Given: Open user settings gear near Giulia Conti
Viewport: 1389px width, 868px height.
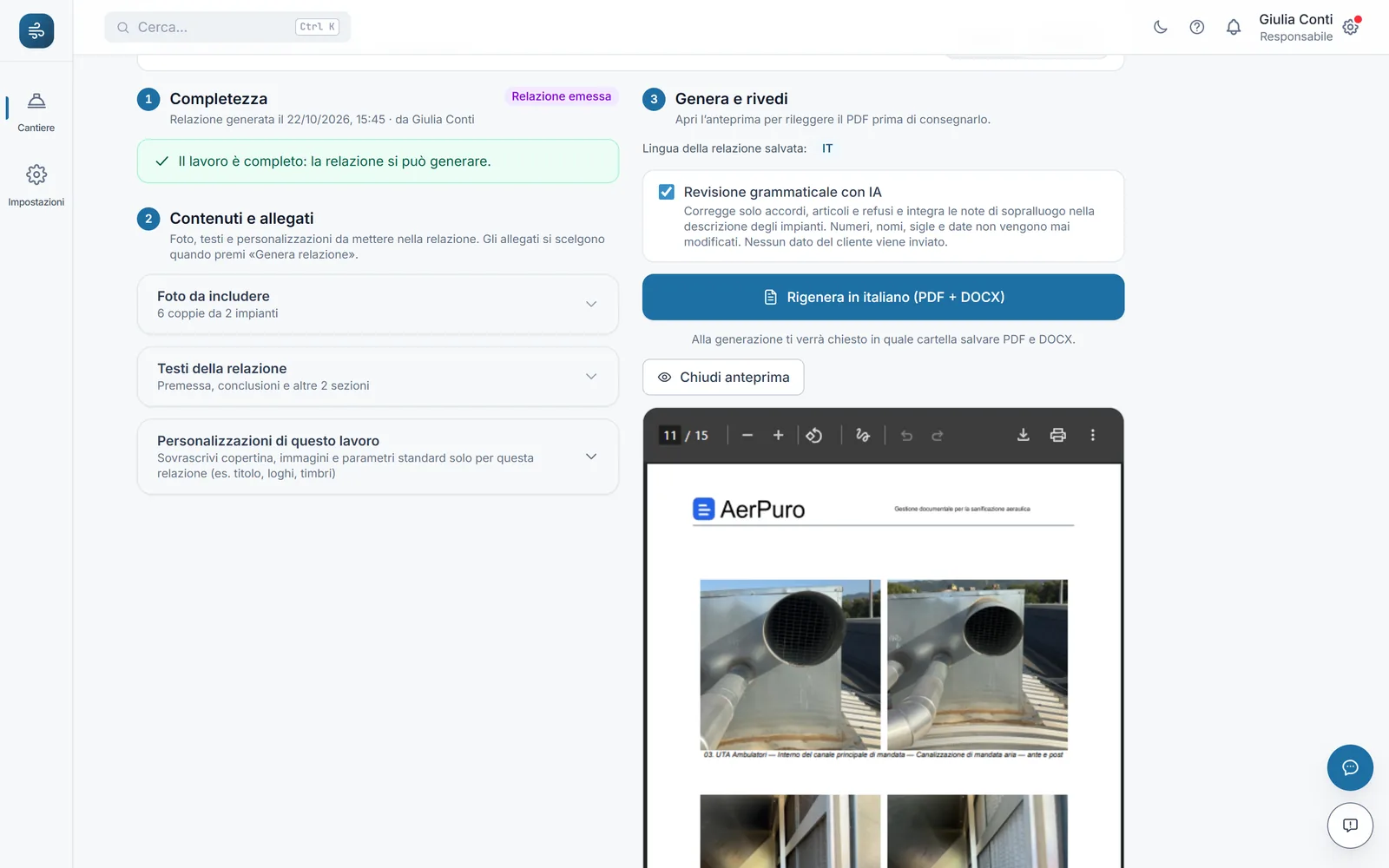Looking at the screenshot, I should 1351,27.
